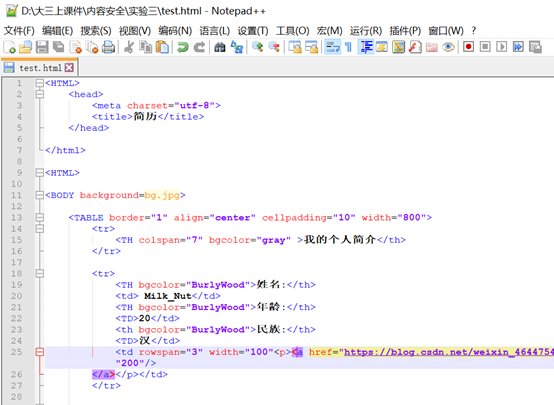Click the Save All icon
Image resolution: width=554 pixels, height=405 pixels.
pos(58,47)
